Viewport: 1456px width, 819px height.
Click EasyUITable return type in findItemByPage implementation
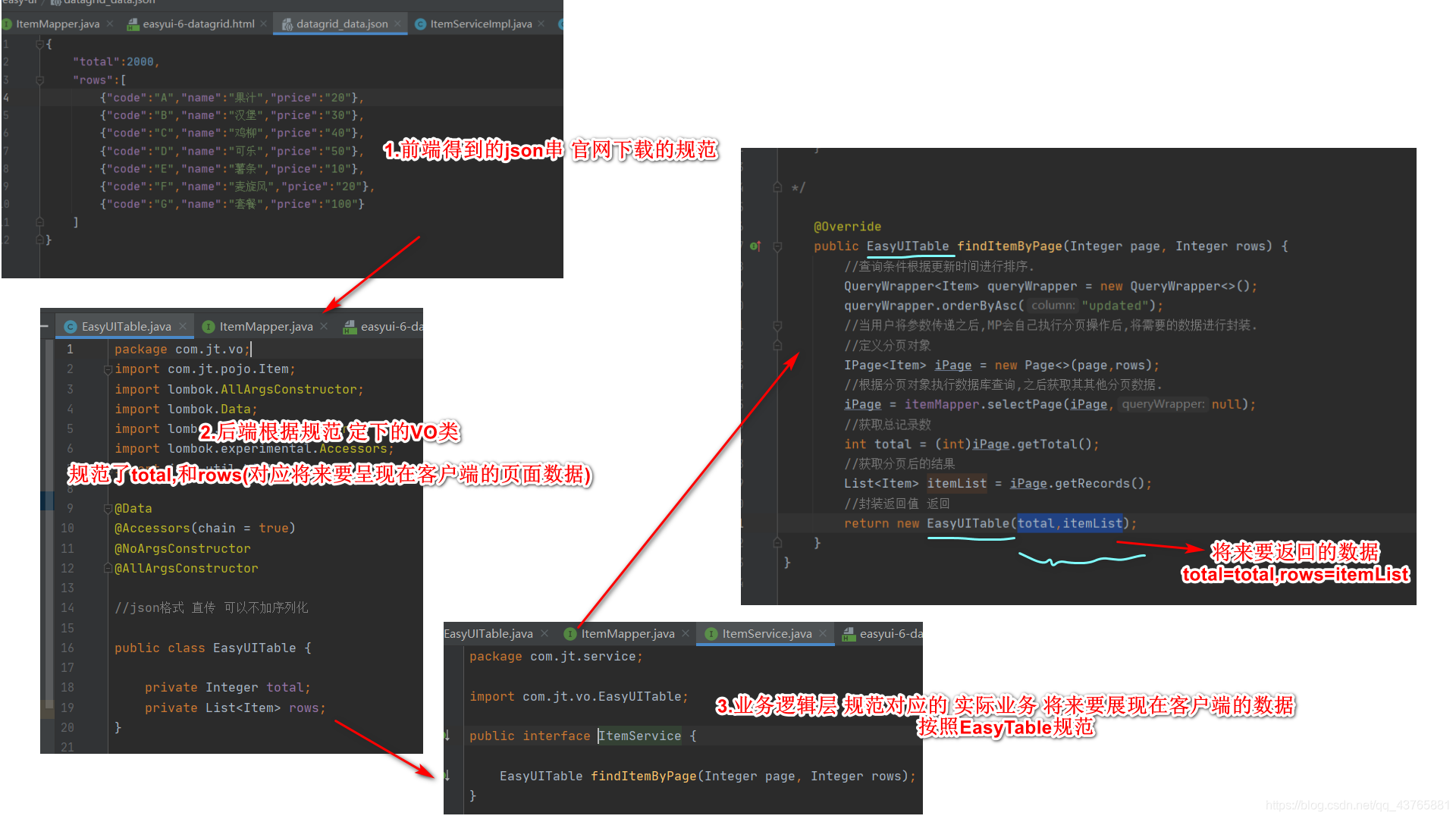coord(908,246)
